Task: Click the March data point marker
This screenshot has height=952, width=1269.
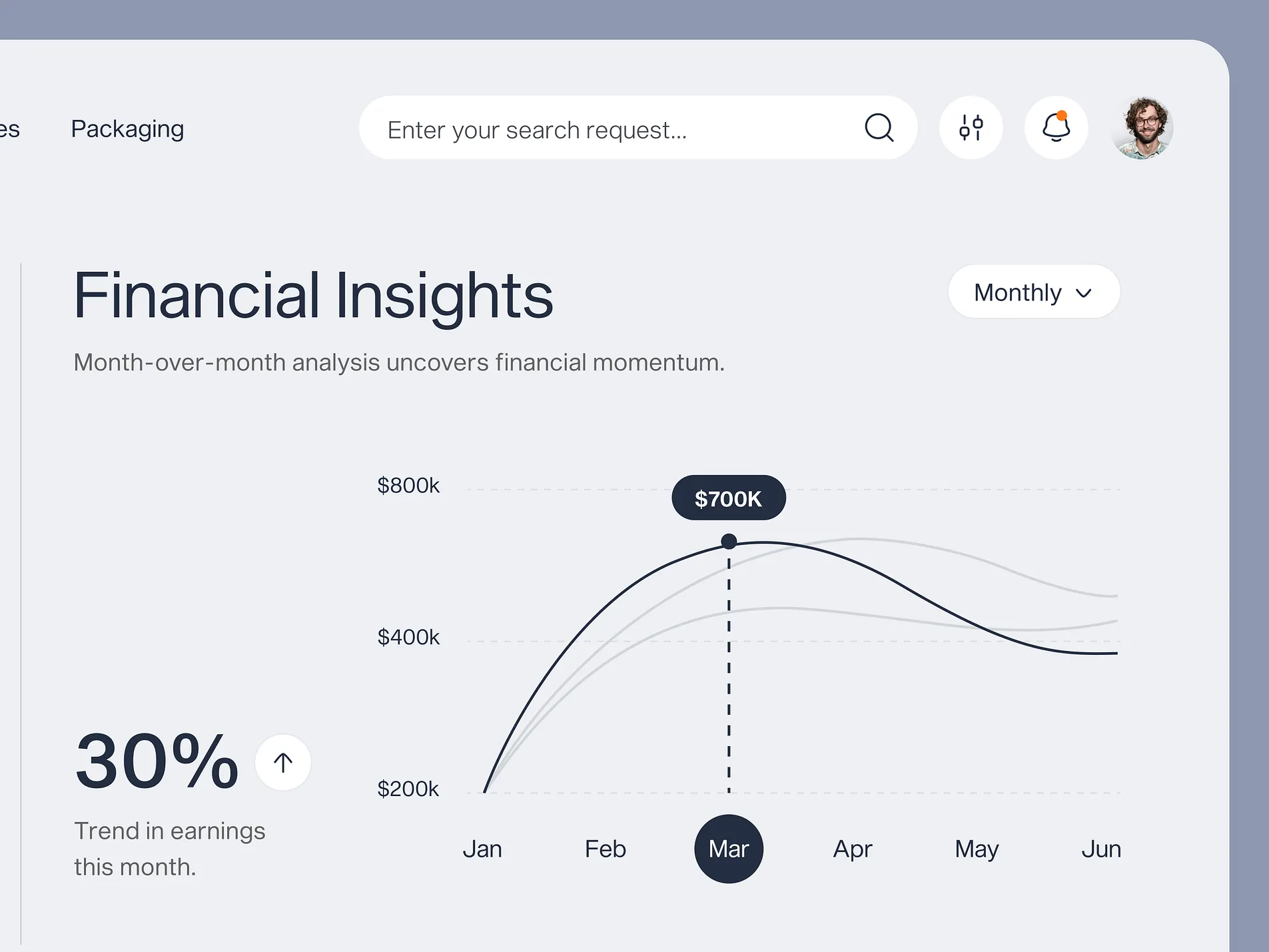Action: pos(729,541)
